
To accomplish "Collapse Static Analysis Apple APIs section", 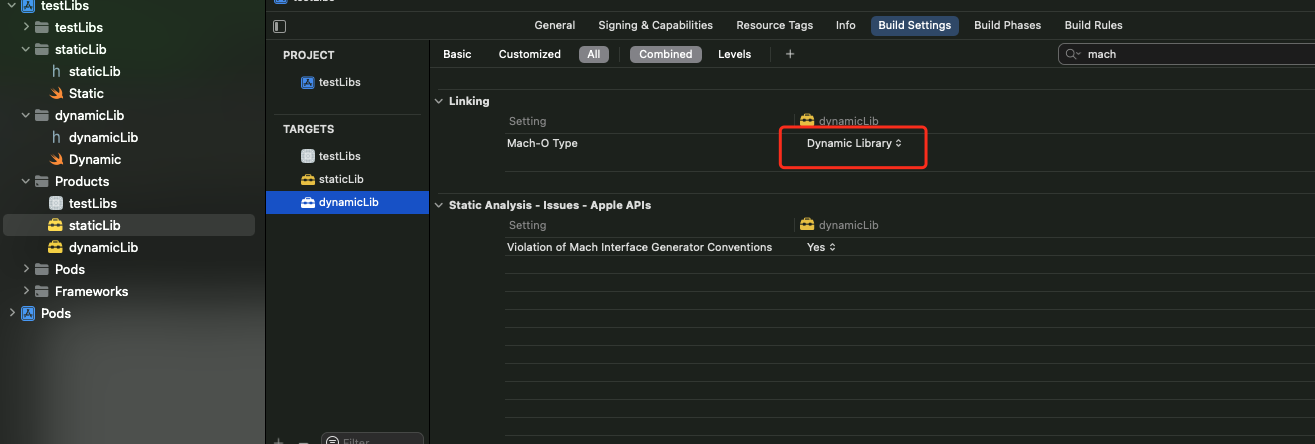I will (x=439, y=205).
